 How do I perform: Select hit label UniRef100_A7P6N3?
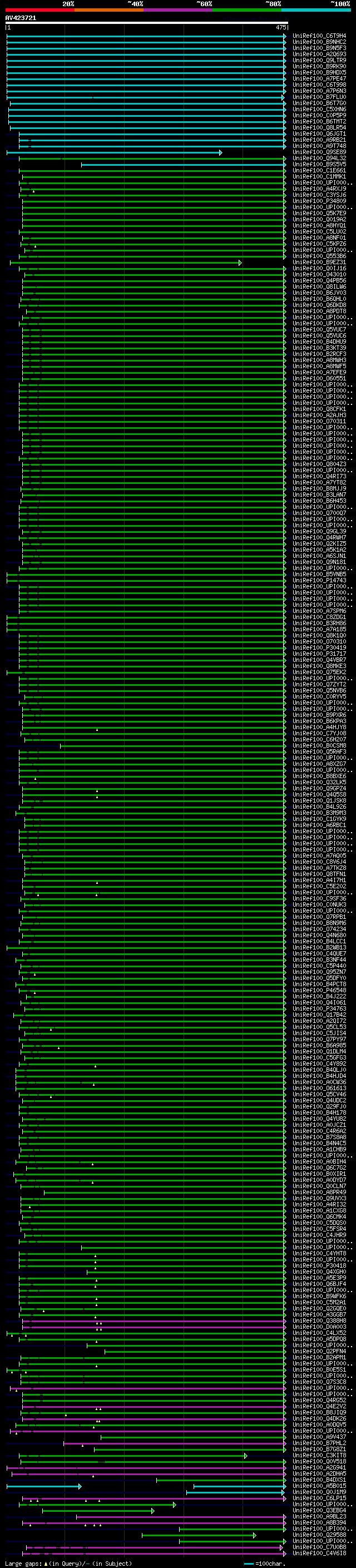(x=319, y=91)
